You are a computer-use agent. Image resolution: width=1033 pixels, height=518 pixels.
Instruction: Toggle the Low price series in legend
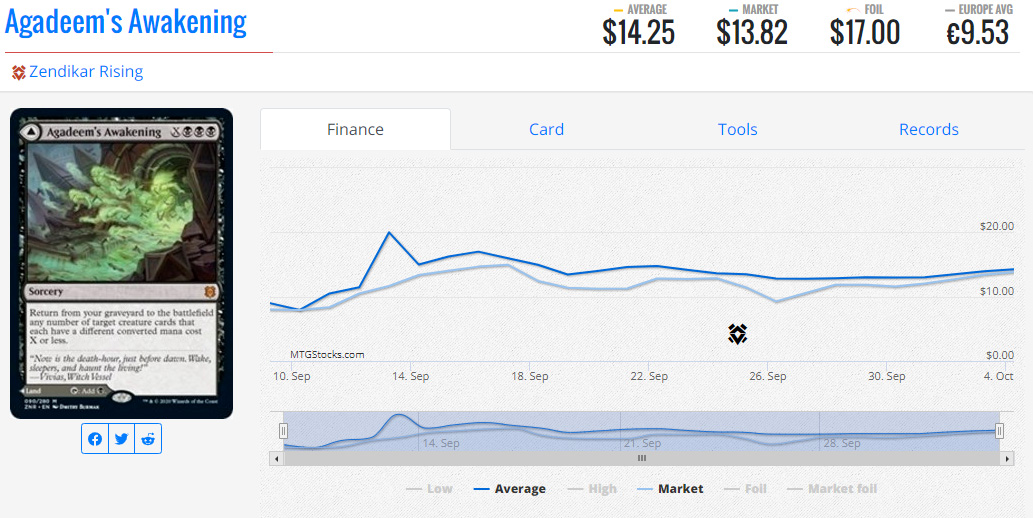[x=429, y=488]
